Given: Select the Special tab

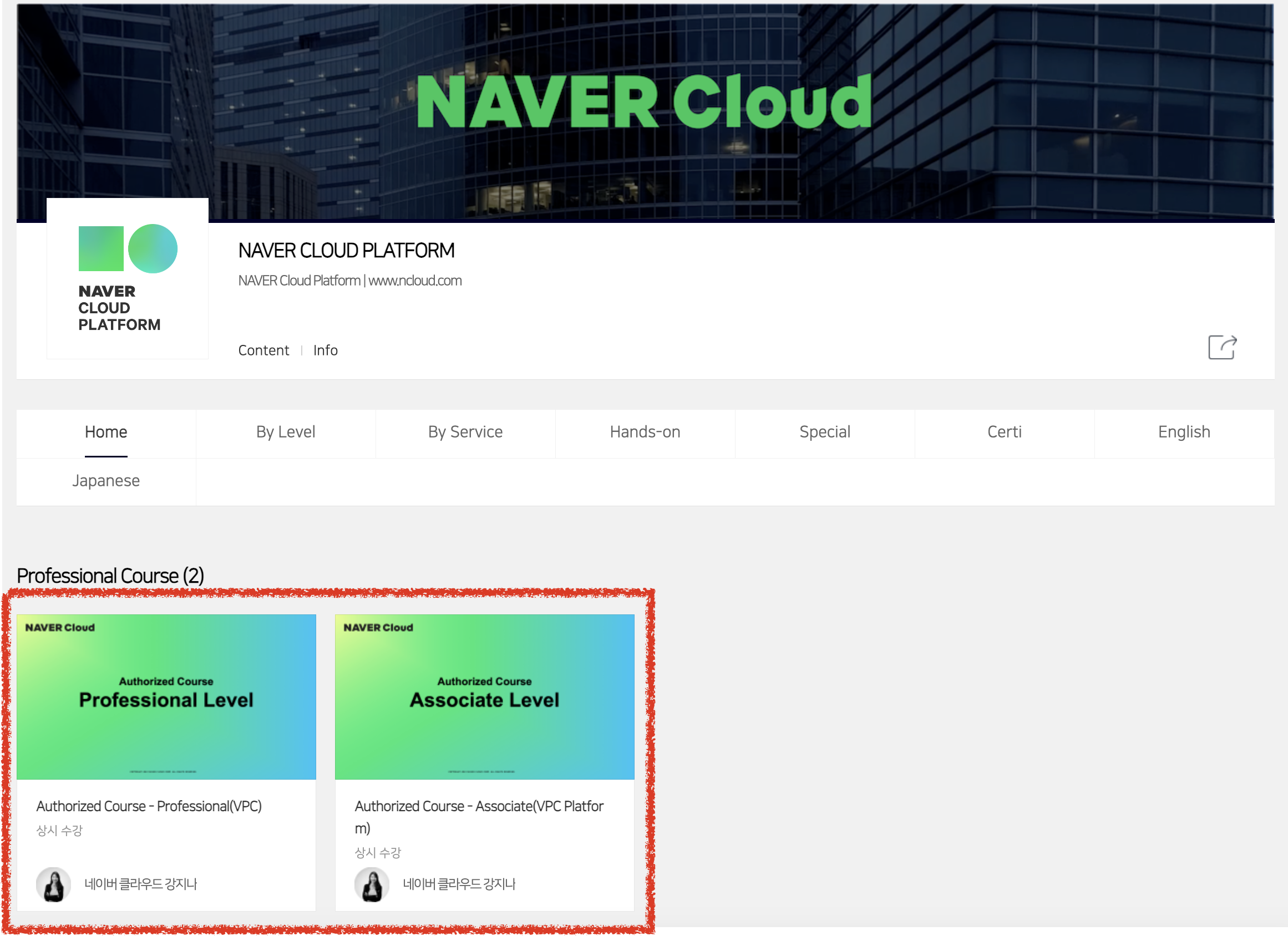Looking at the screenshot, I should point(825,432).
